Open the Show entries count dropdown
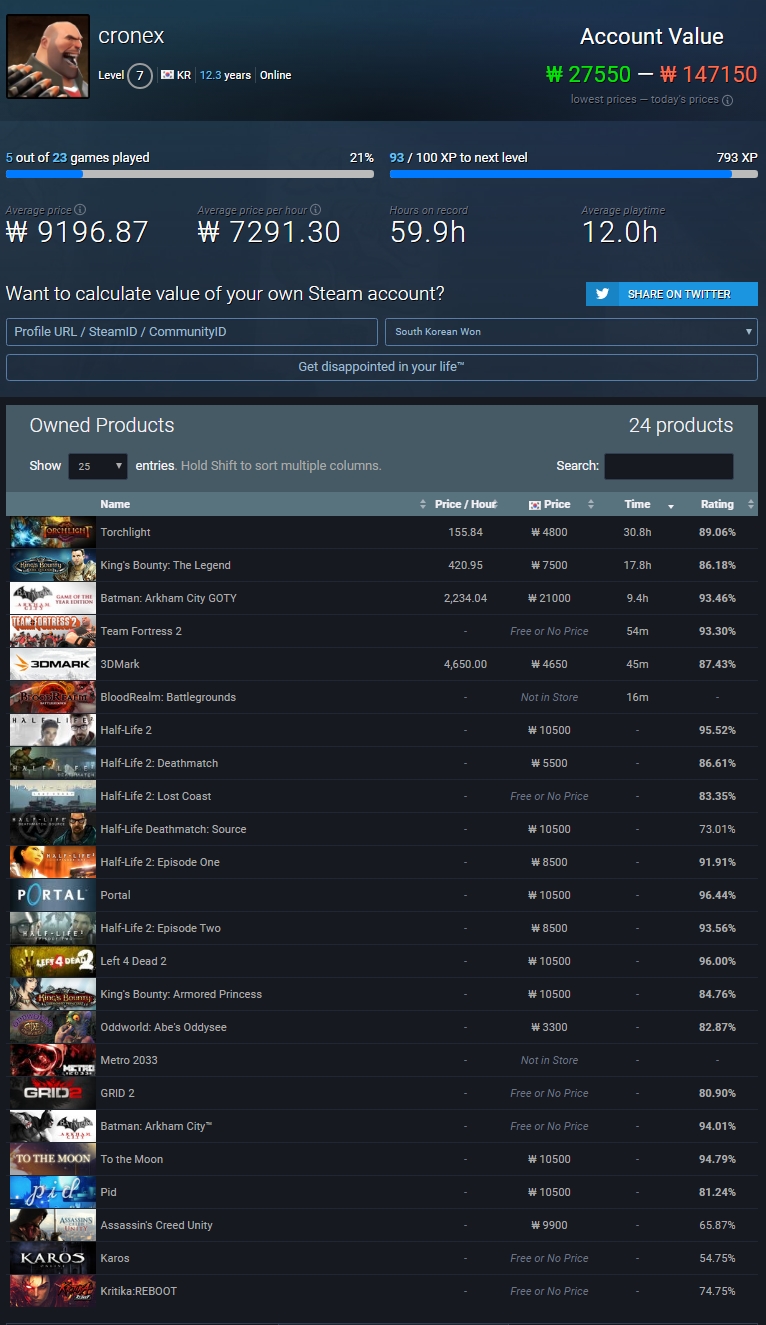The height and width of the screenshot is (1325, 766). [x=98, y=466]
